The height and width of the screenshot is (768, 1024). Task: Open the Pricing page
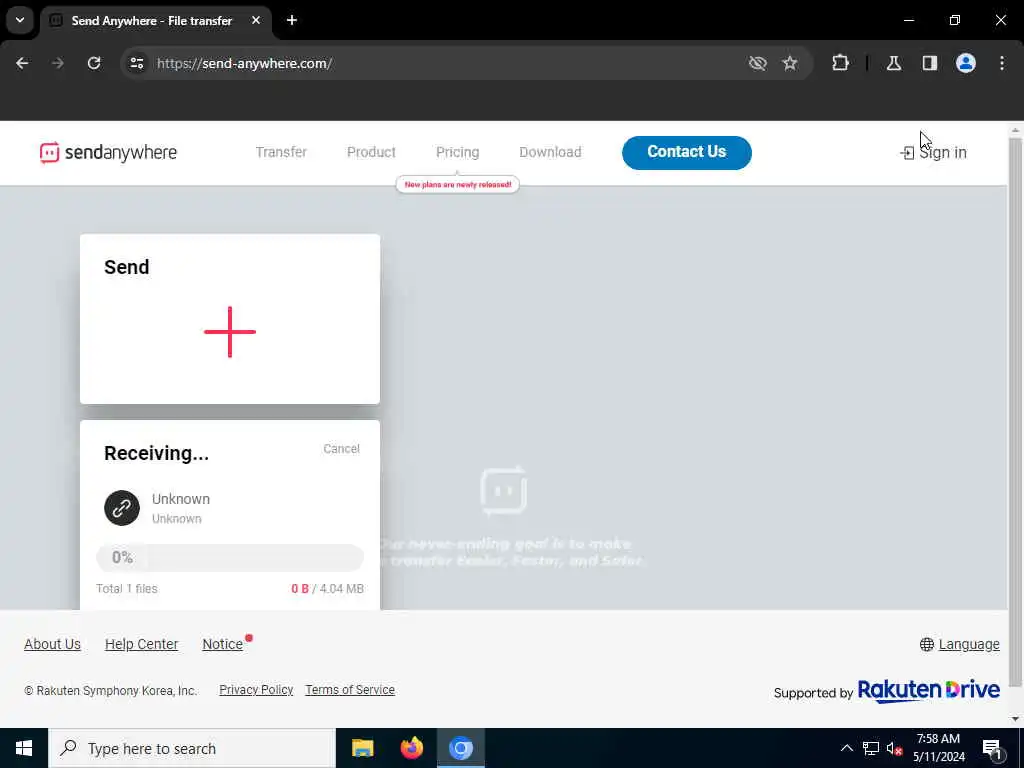tap(458, 152)
